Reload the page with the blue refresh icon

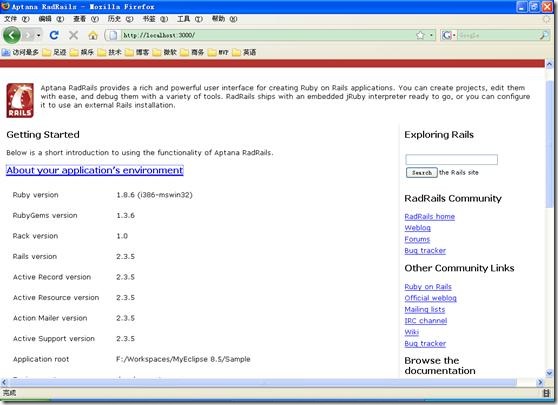pyautogui.click(x=54, y=35)
